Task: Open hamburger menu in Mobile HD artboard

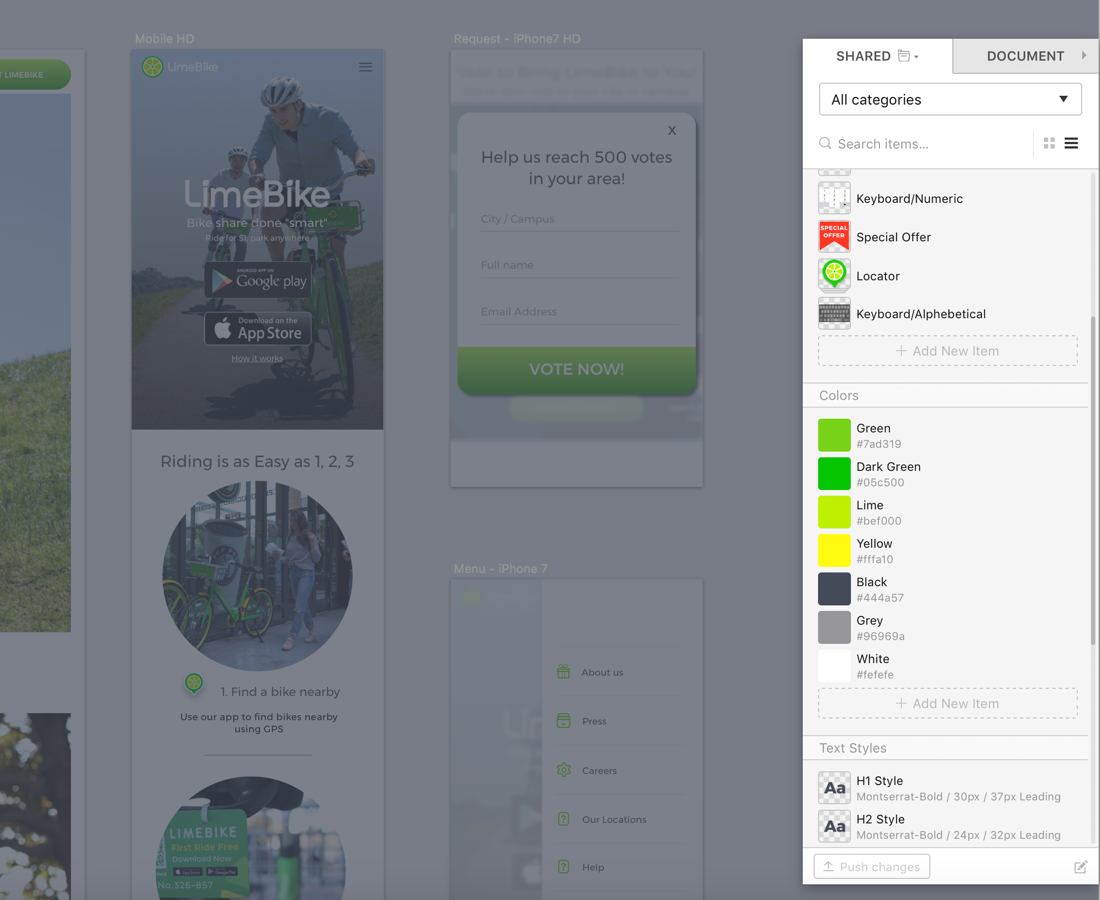Action: 365,67
